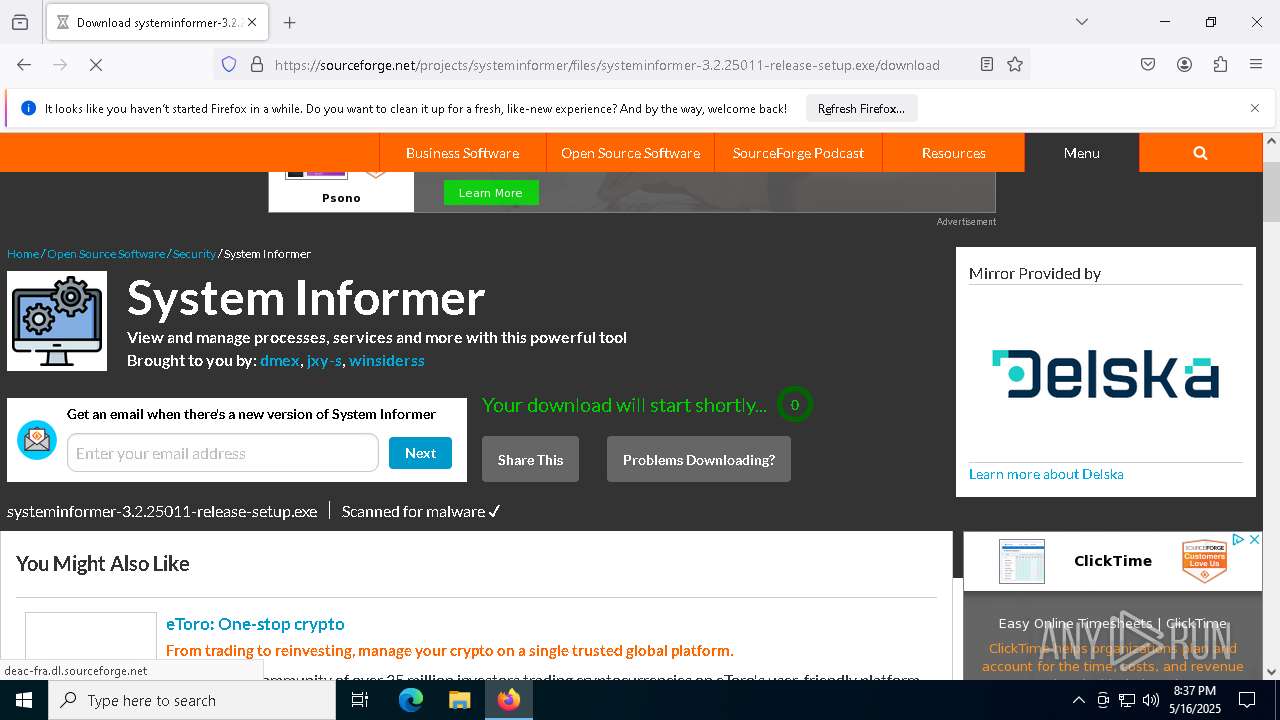
Task: Open dmex author profile link
Action: (x=280, y=361)
